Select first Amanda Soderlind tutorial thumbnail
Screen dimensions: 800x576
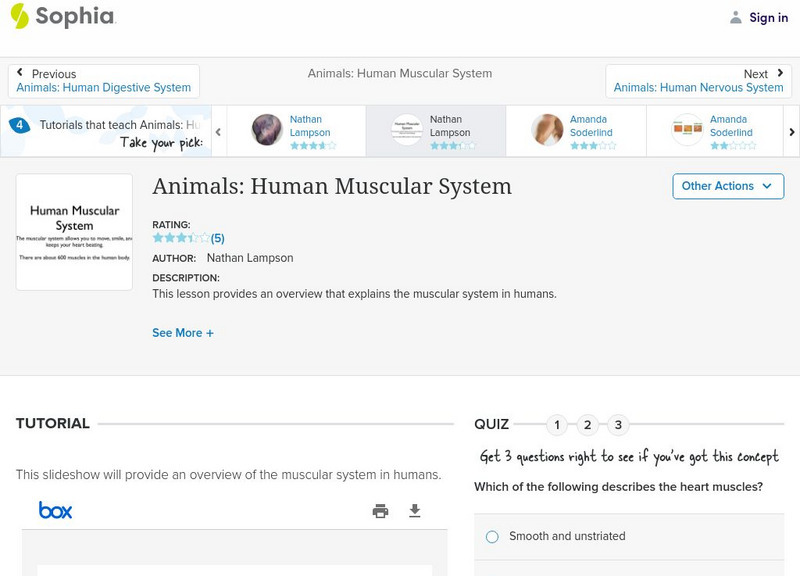pos(547,130)
